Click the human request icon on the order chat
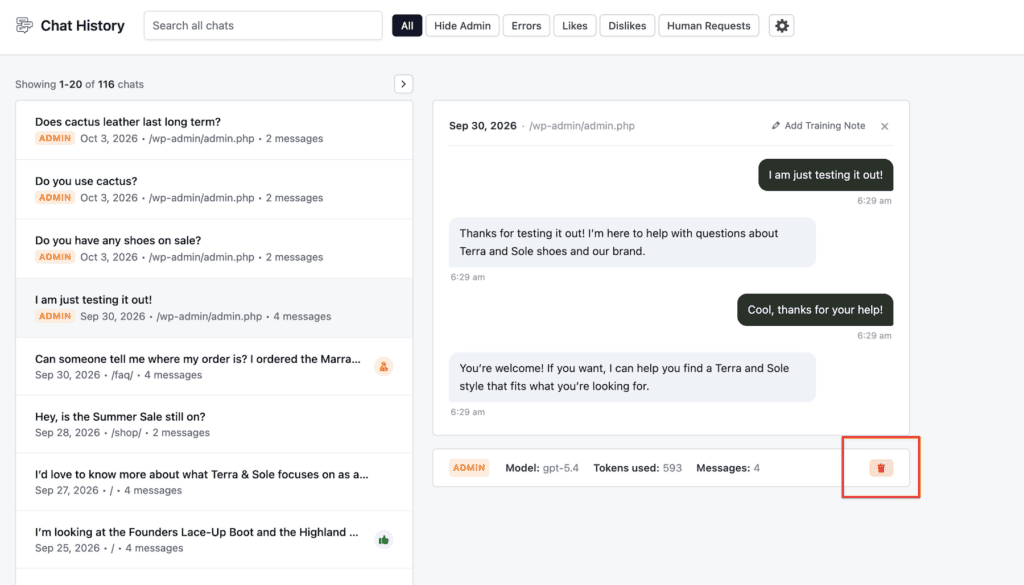Screen dimensions: 1024x585 pos(383,367)
